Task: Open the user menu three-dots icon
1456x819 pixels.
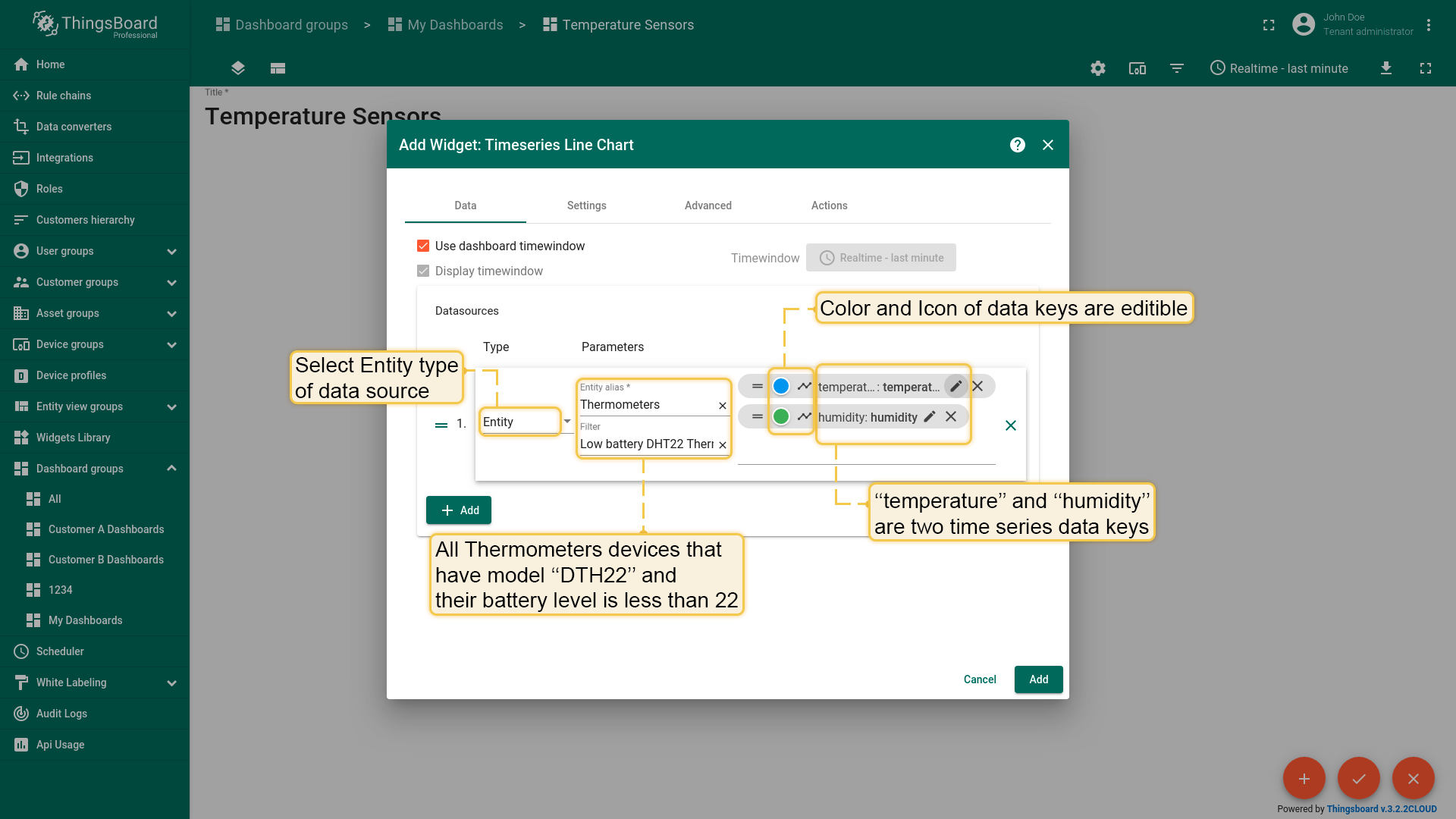Action: coord(1429,25)
